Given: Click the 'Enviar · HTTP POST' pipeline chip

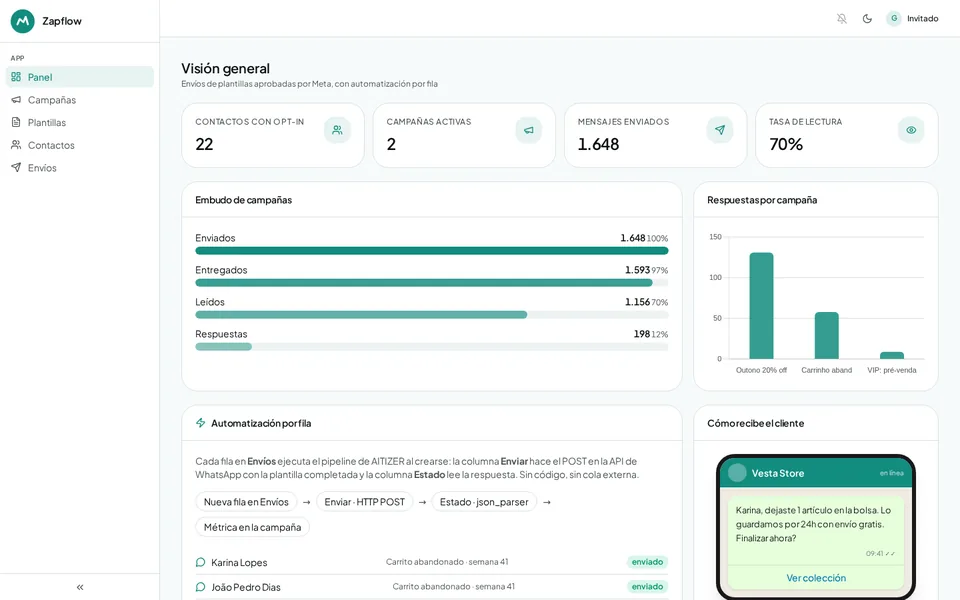Looking at the screenshot, I should pos(365,502).
